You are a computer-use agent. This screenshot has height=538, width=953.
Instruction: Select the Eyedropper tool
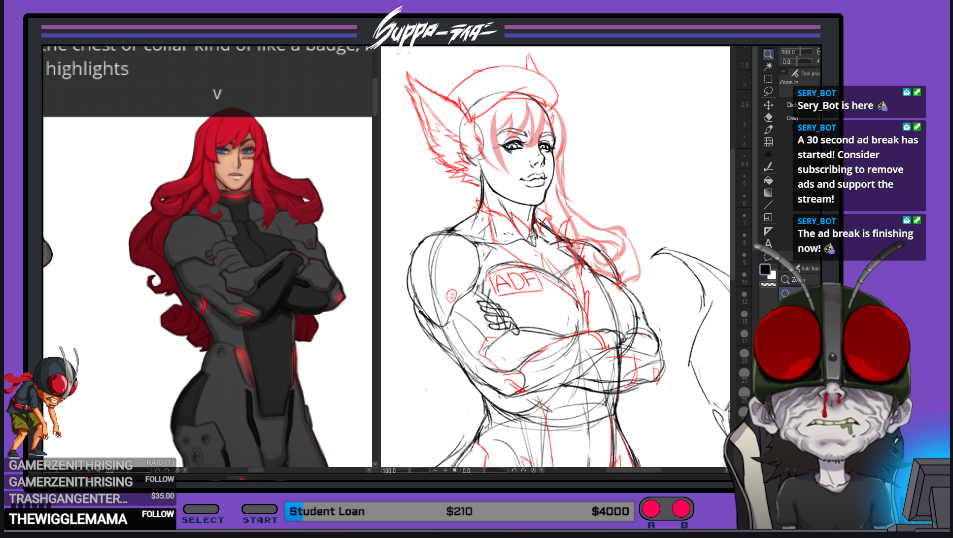pyautogui.click(x=768, y=129)
